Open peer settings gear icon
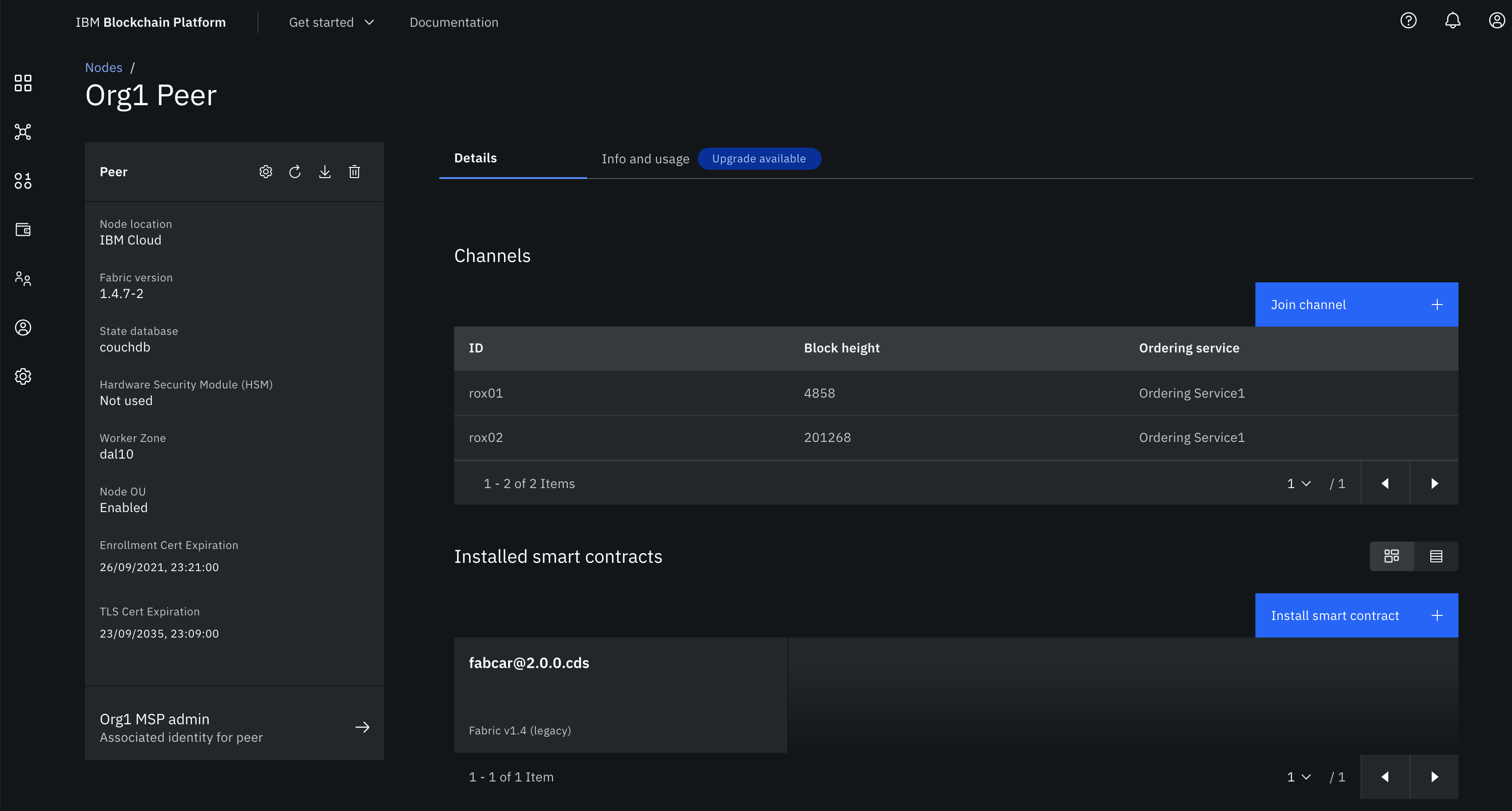 point(266,172)
